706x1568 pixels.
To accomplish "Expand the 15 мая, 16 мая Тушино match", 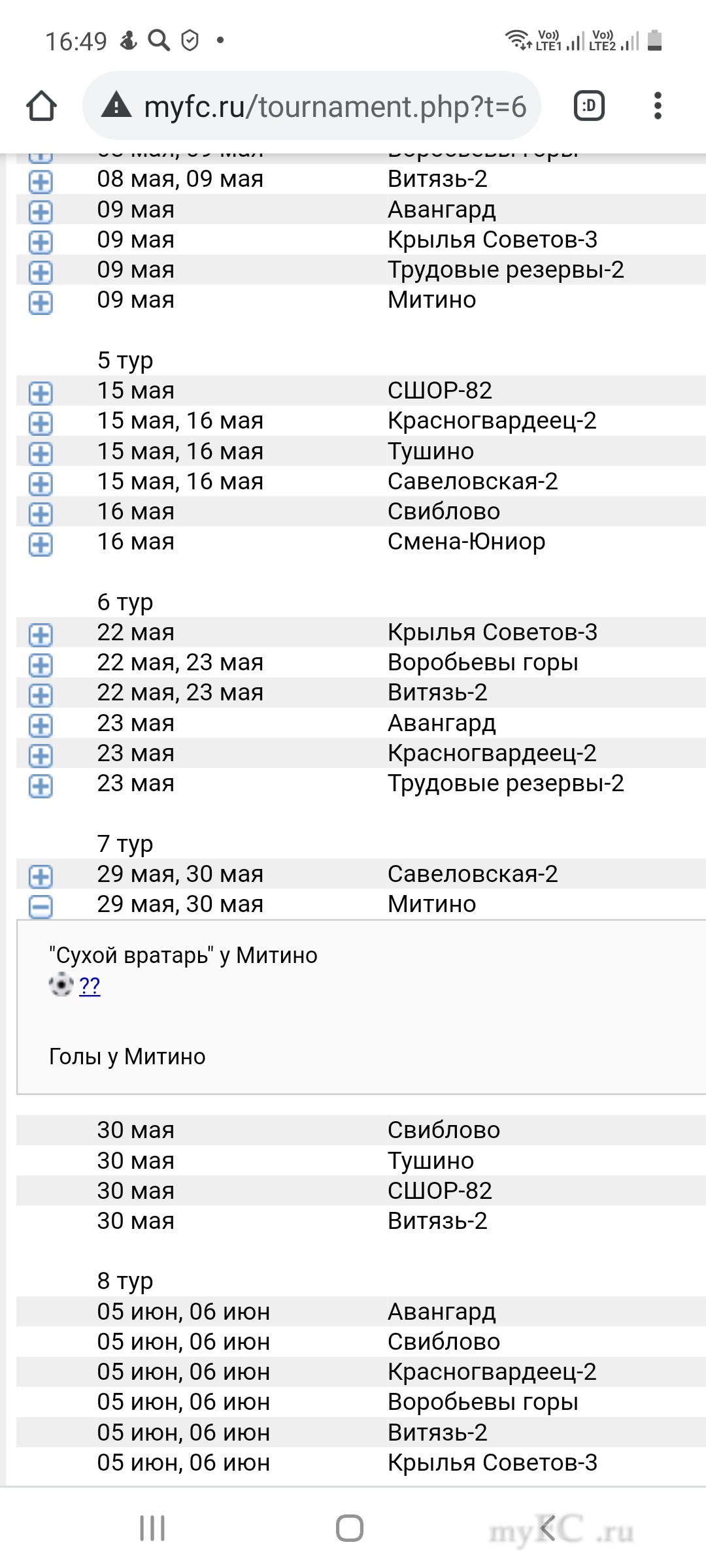I will click(41, 453).
